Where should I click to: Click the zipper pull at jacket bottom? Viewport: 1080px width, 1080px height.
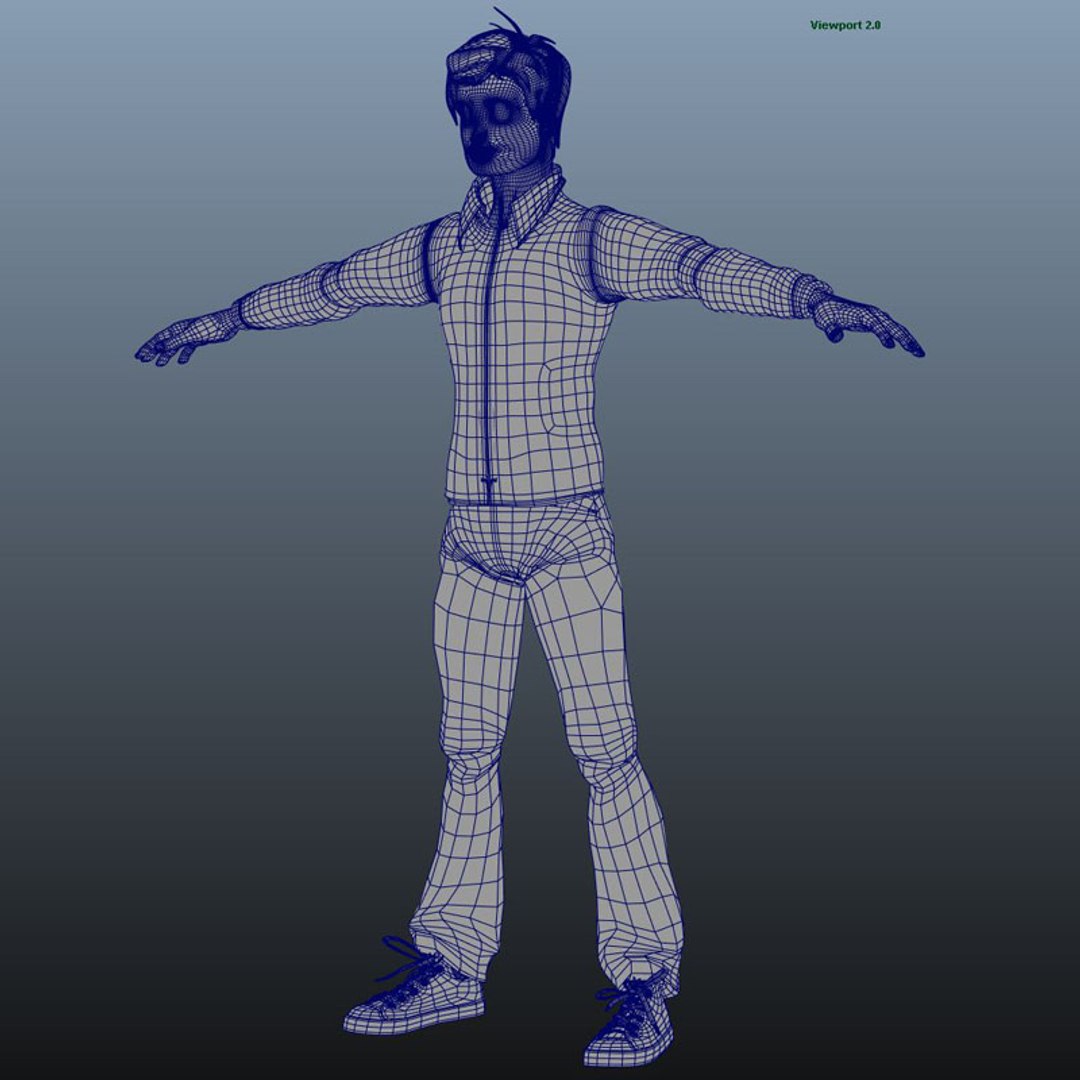tap(489, 485)
